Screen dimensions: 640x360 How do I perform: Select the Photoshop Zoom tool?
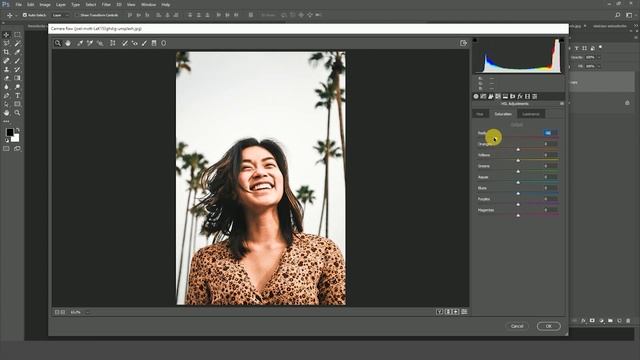coord(18,113)
